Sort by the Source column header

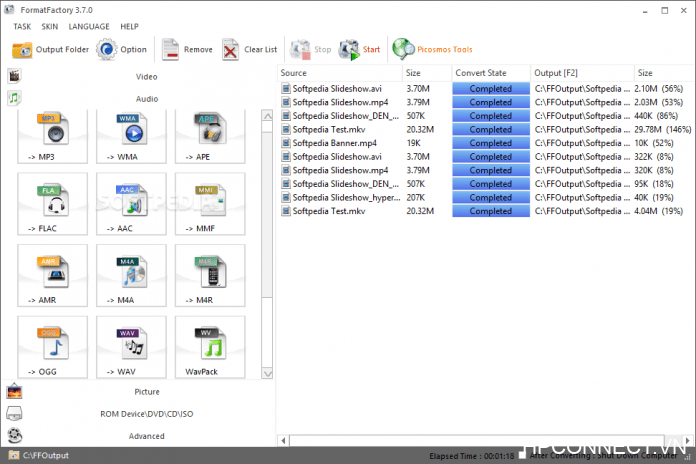[340, 73]
